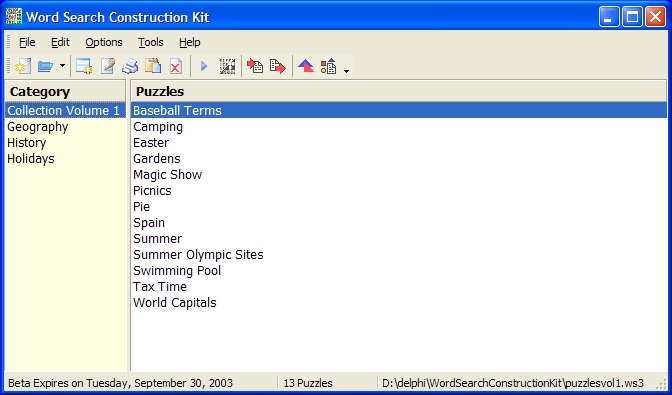Select the Geography category
Viewport: 672px width, 395px height.
pyautogui.click(x=38, y=127)
